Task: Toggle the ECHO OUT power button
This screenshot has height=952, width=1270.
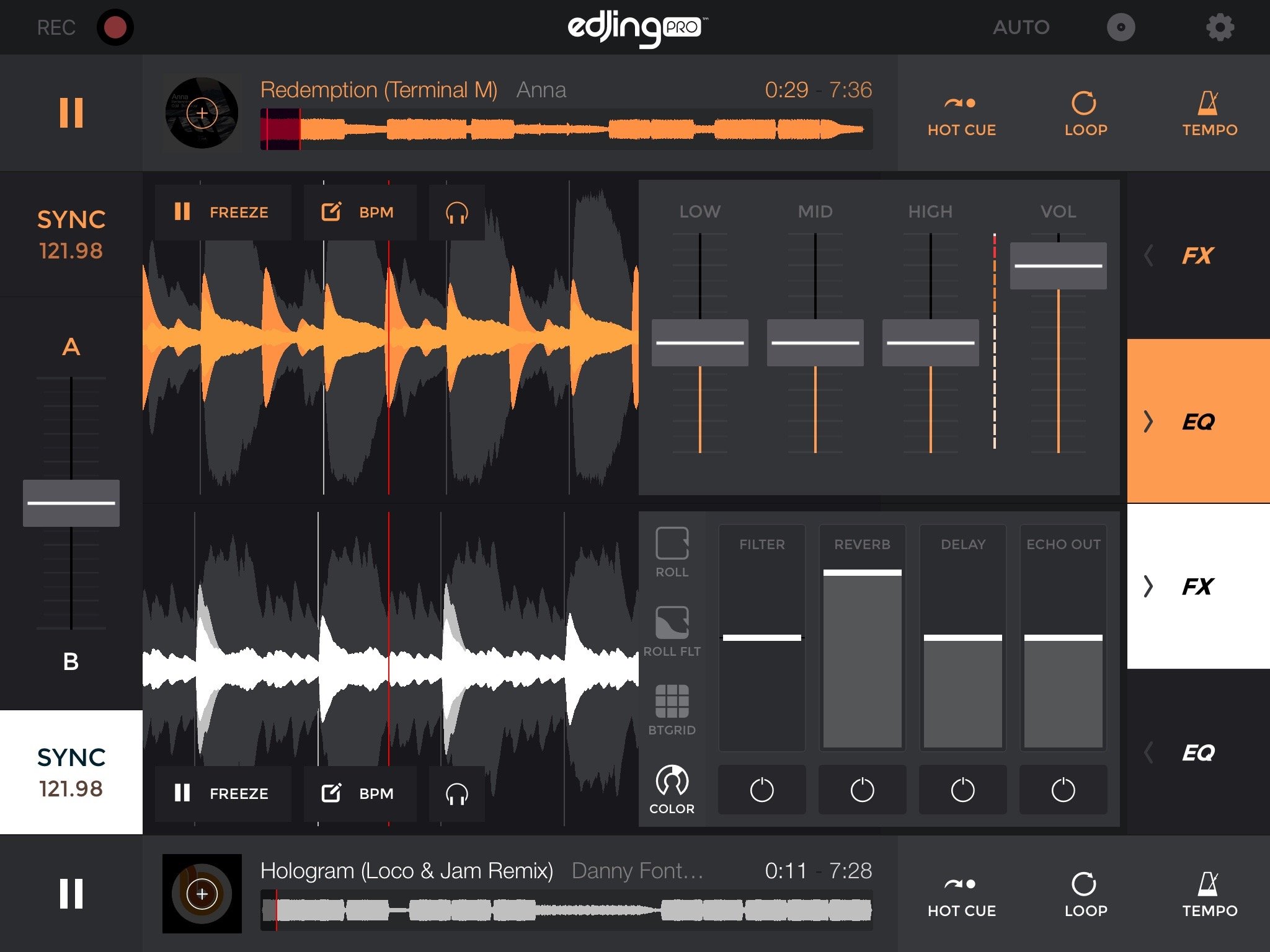Action: pyautogui.click(x=1063, y=790)
